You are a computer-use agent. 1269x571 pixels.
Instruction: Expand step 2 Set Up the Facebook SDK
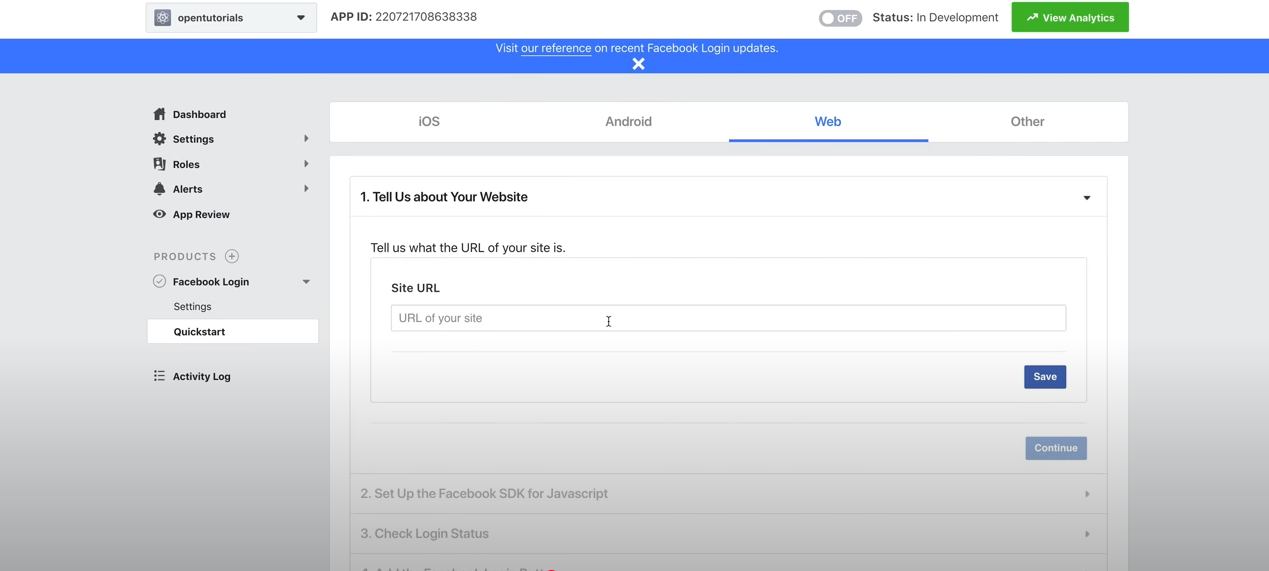click(728, 494)
